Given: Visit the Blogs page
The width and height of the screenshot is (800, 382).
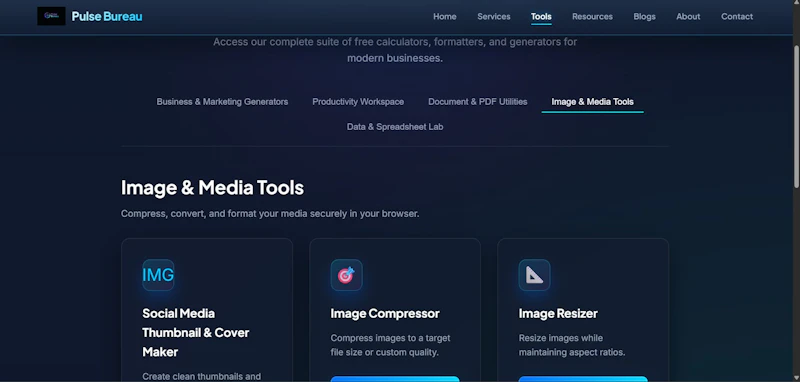Looking at the screenshot, I should point(644,16).
